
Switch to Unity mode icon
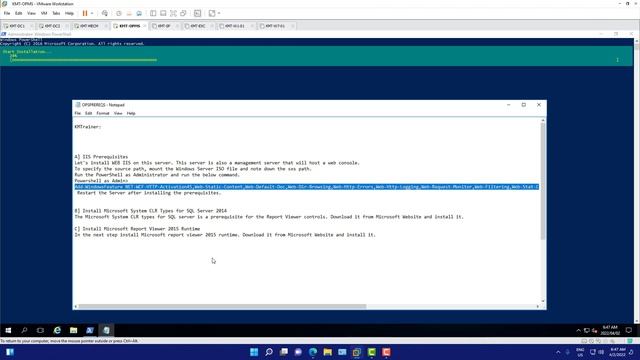tap(183, 13)
